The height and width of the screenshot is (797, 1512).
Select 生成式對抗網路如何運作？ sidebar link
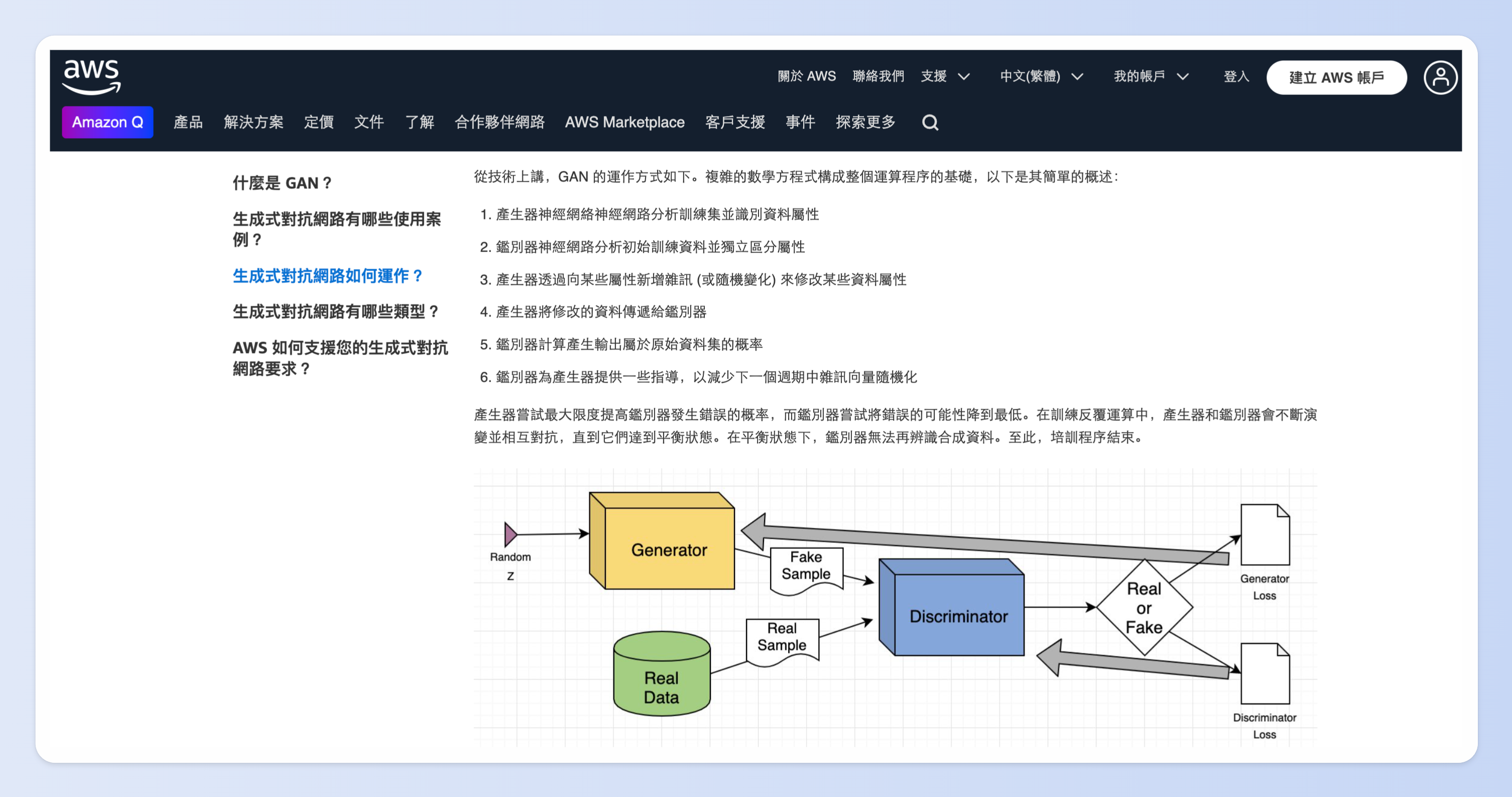tap(327, 275)
